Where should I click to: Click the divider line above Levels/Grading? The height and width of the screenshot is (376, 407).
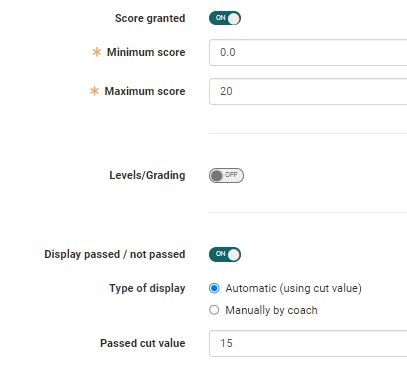[308, 133]
